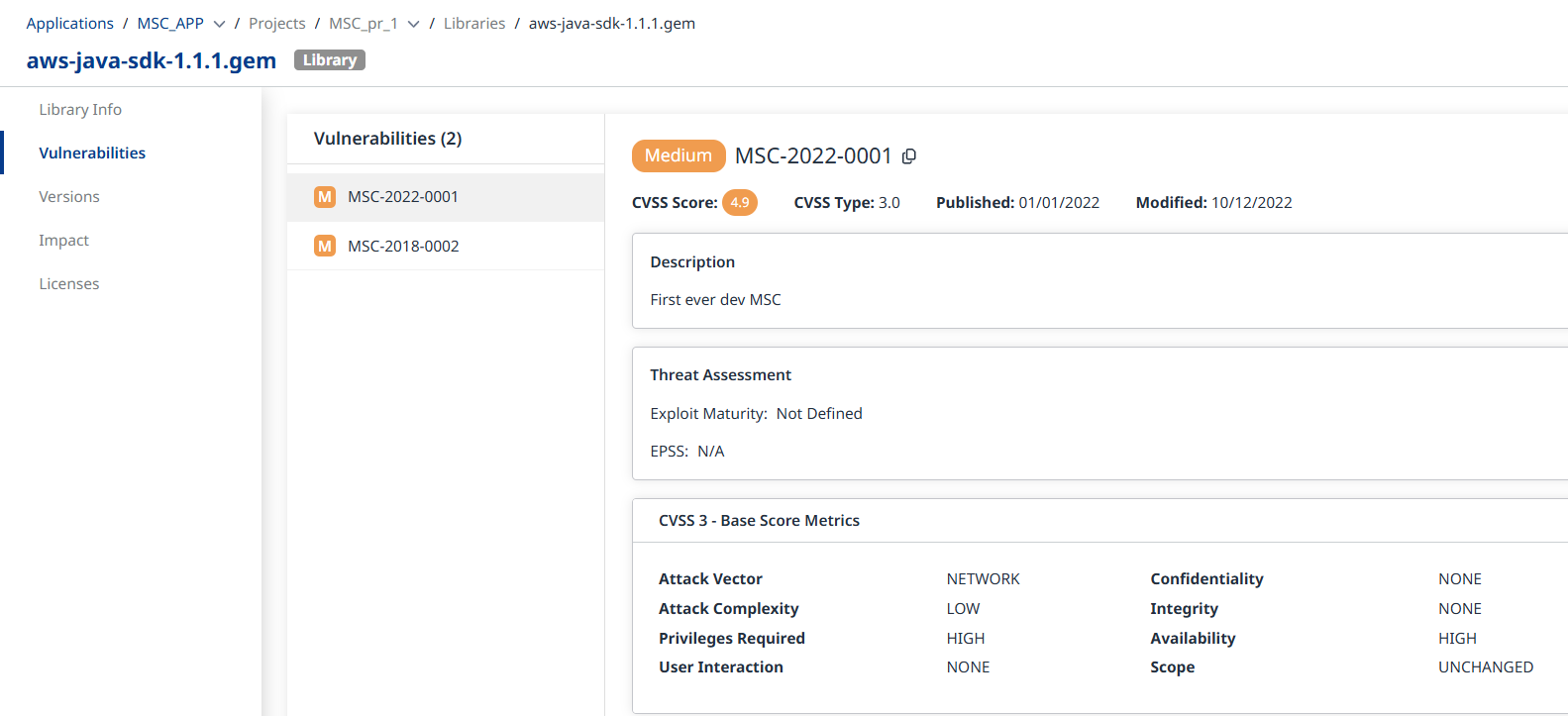Open the Library Info tab
The width and height of the screenshot is (1568, 716).
(80, 110)
